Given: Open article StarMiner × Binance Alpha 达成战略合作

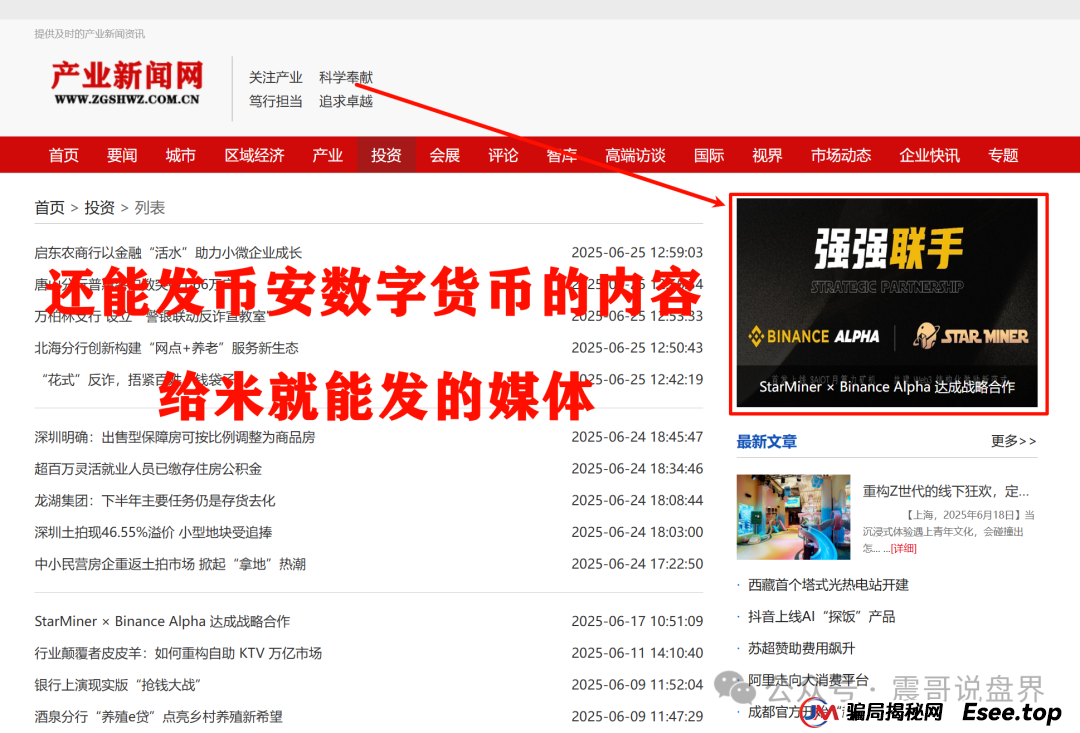Looking at the screenshot, I should point(160,621).
